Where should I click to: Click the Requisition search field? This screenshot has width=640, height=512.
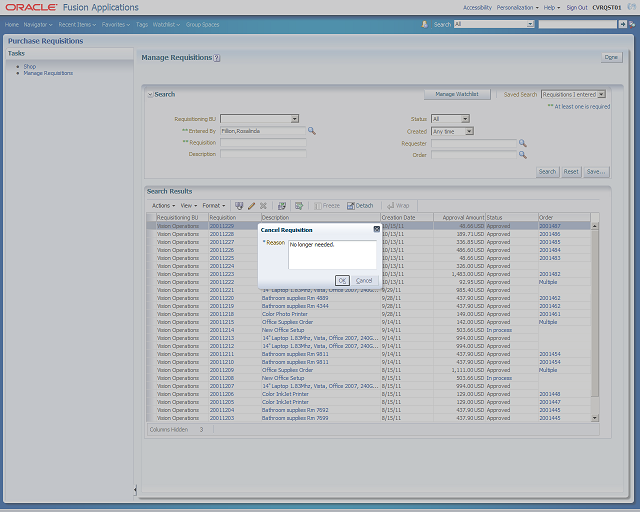tap(263, 142)
